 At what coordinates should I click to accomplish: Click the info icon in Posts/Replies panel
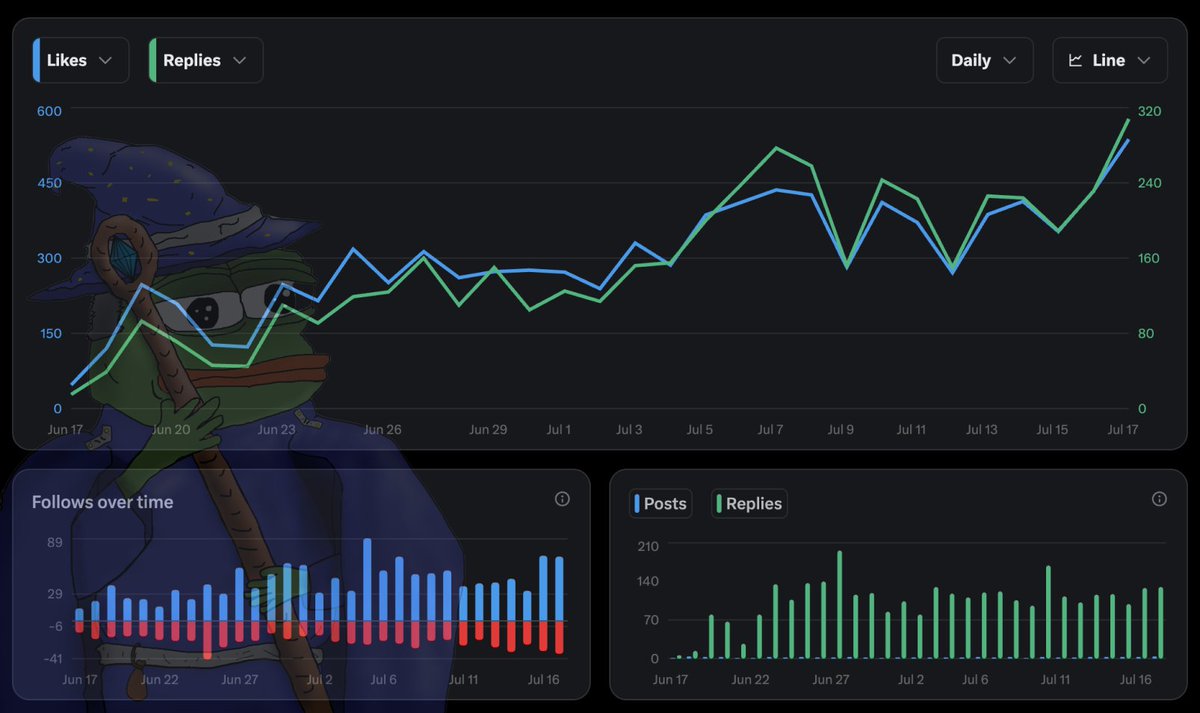pyautogui.click(x=1159, y=499)
